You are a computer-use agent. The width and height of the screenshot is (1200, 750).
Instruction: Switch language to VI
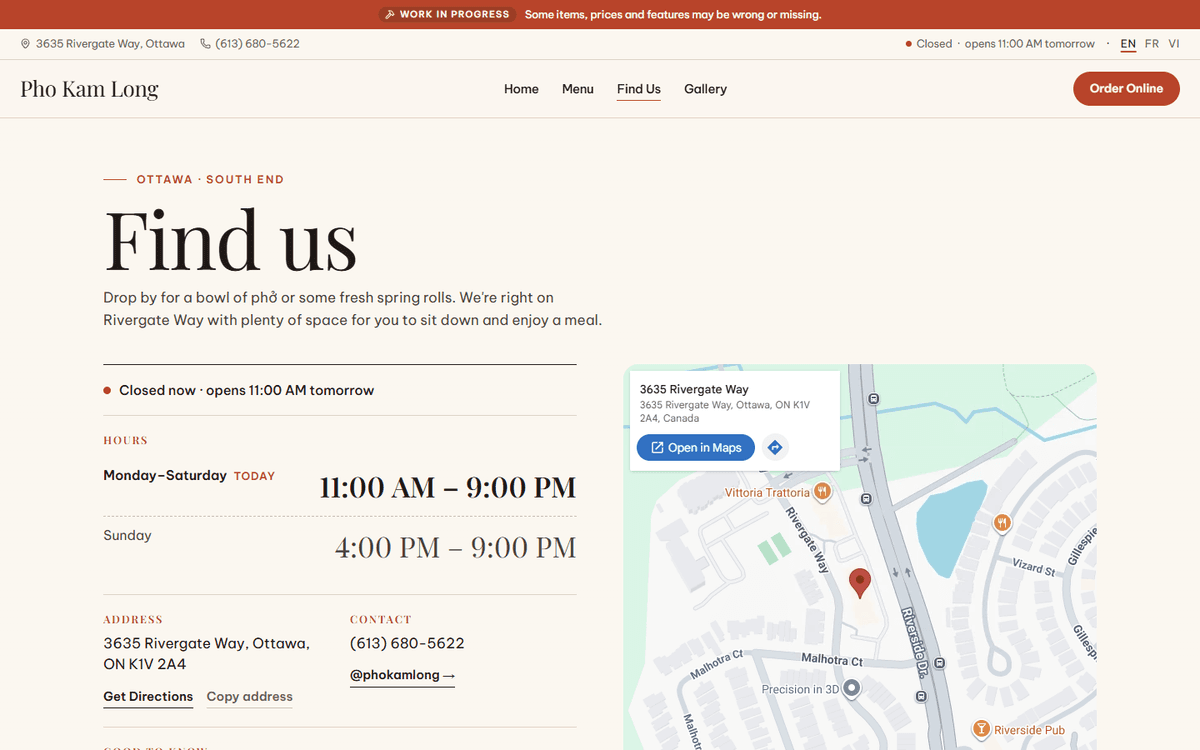[1174, 44]
